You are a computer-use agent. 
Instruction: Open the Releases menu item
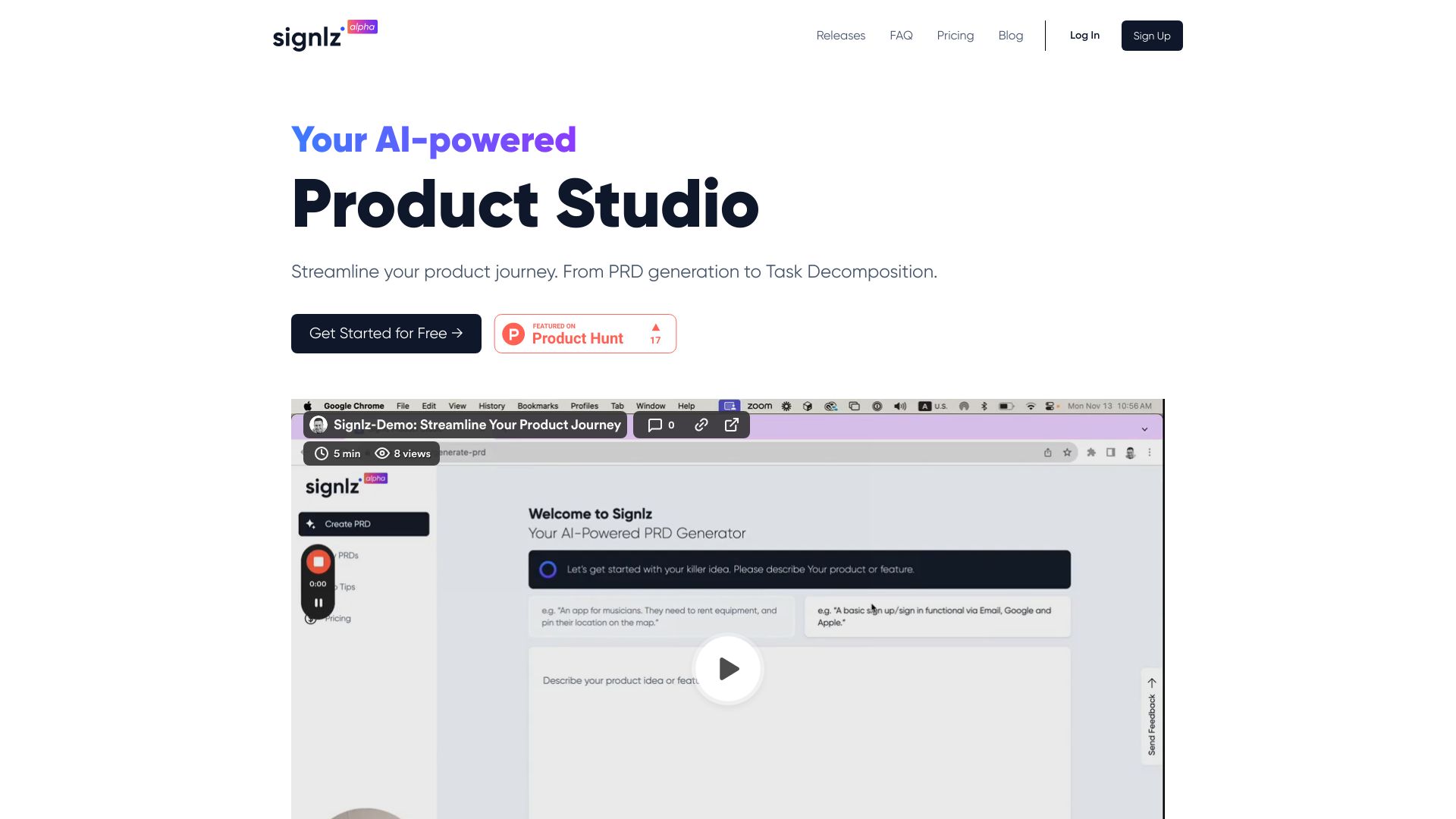click(841, 35)
